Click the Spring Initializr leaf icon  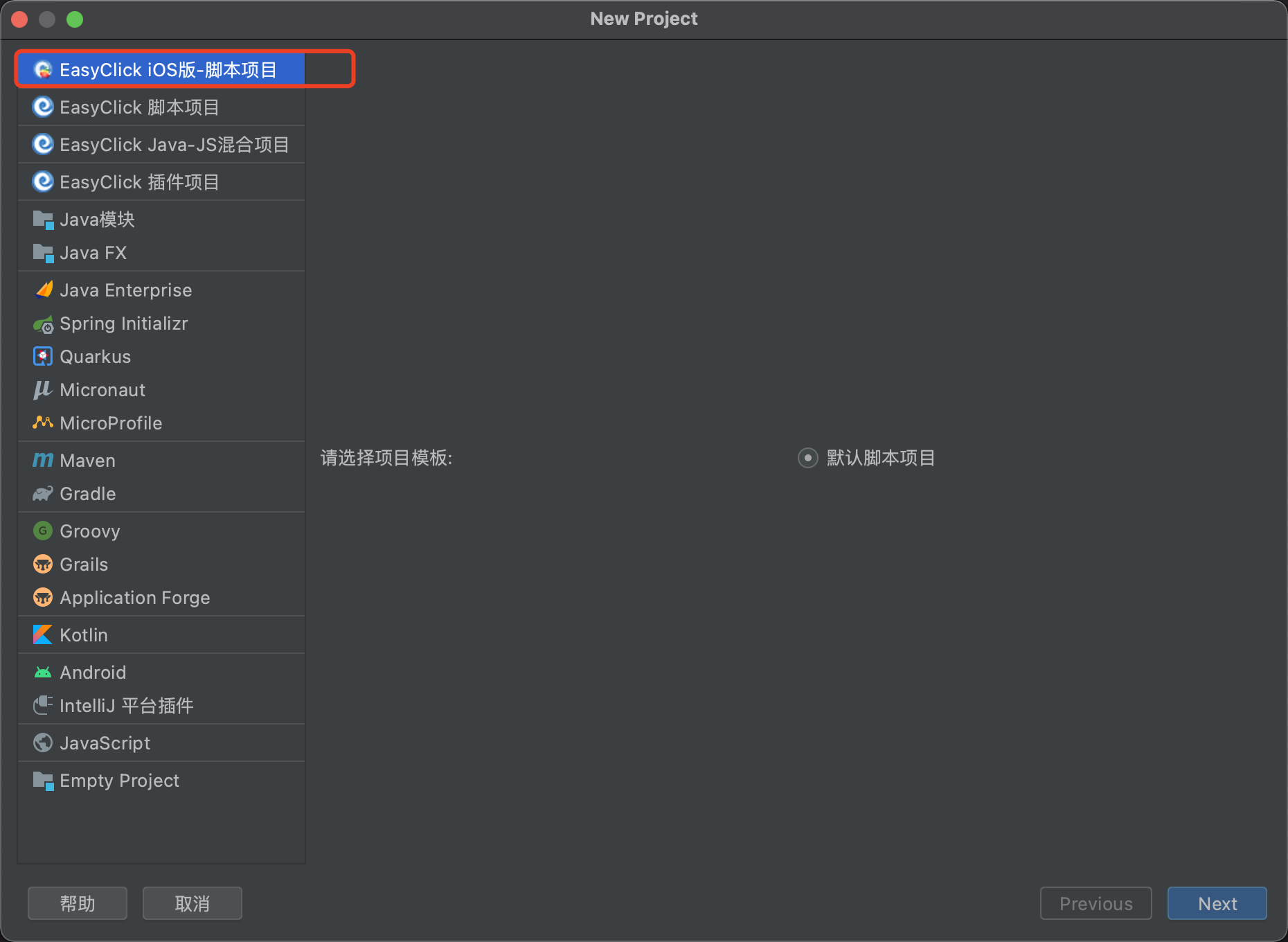[x=43, y=323]
